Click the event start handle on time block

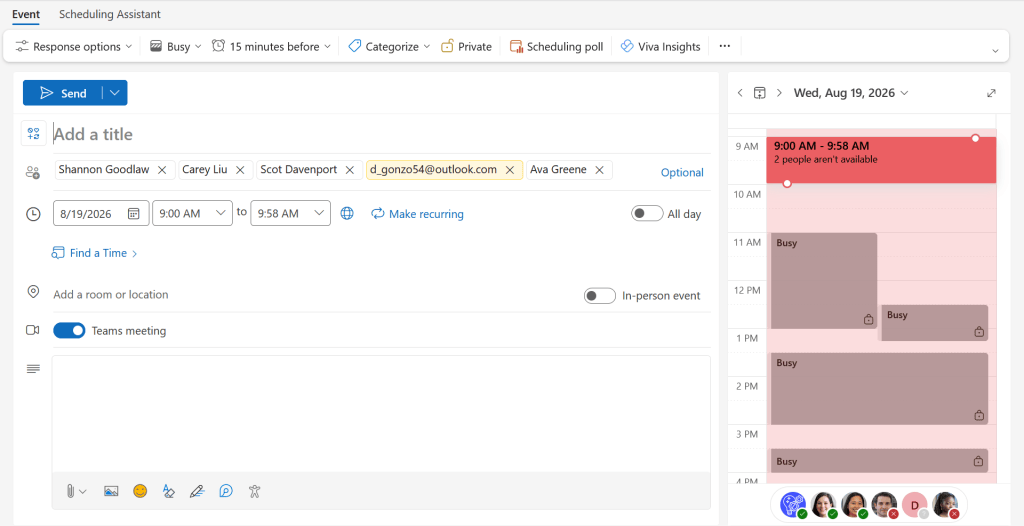tap(975, 138)
